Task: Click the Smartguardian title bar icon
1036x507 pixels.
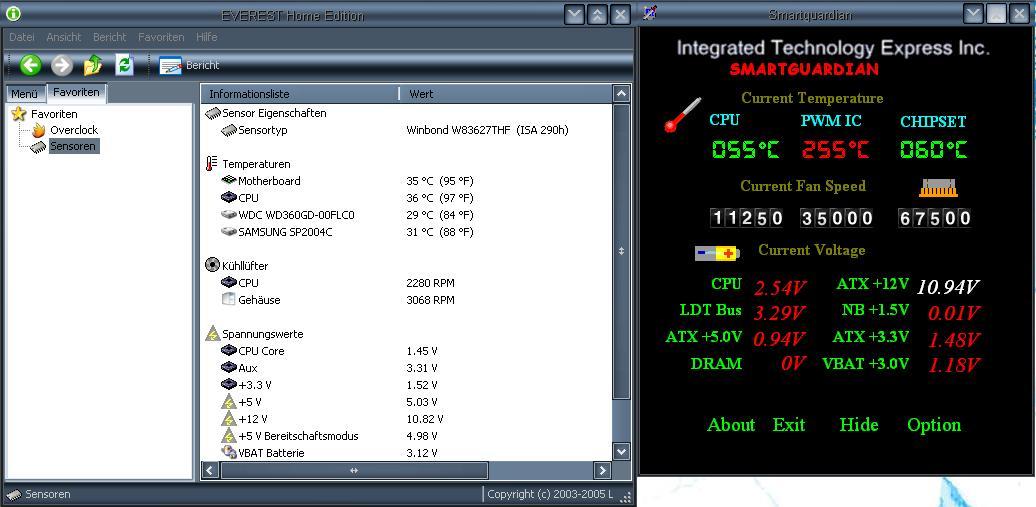Action: (x=651, y=13)
